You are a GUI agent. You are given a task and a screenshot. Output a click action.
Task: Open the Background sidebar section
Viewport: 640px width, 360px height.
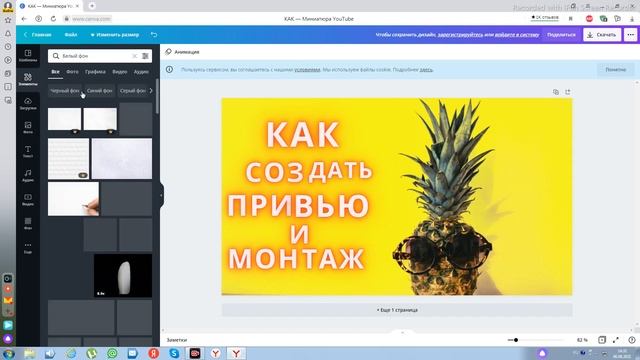28,223
